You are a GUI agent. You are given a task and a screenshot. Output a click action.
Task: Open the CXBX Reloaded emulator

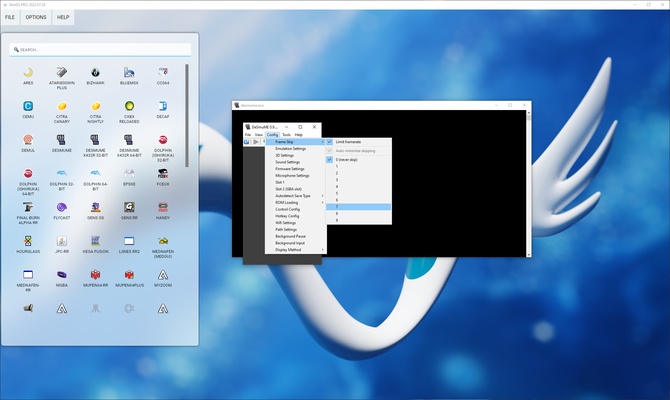pos(129,106)
